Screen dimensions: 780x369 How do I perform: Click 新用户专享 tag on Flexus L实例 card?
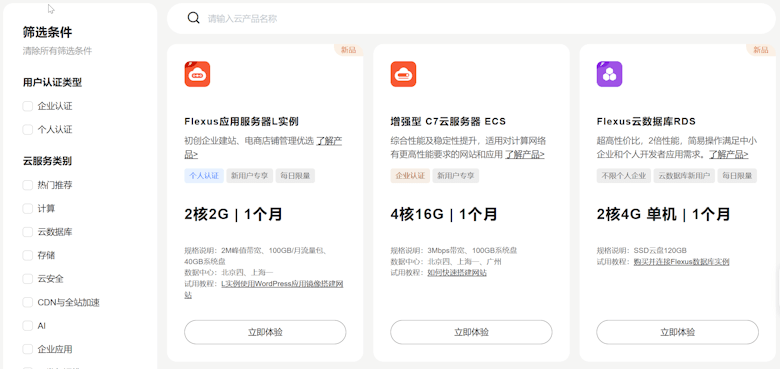click(250, 176)
